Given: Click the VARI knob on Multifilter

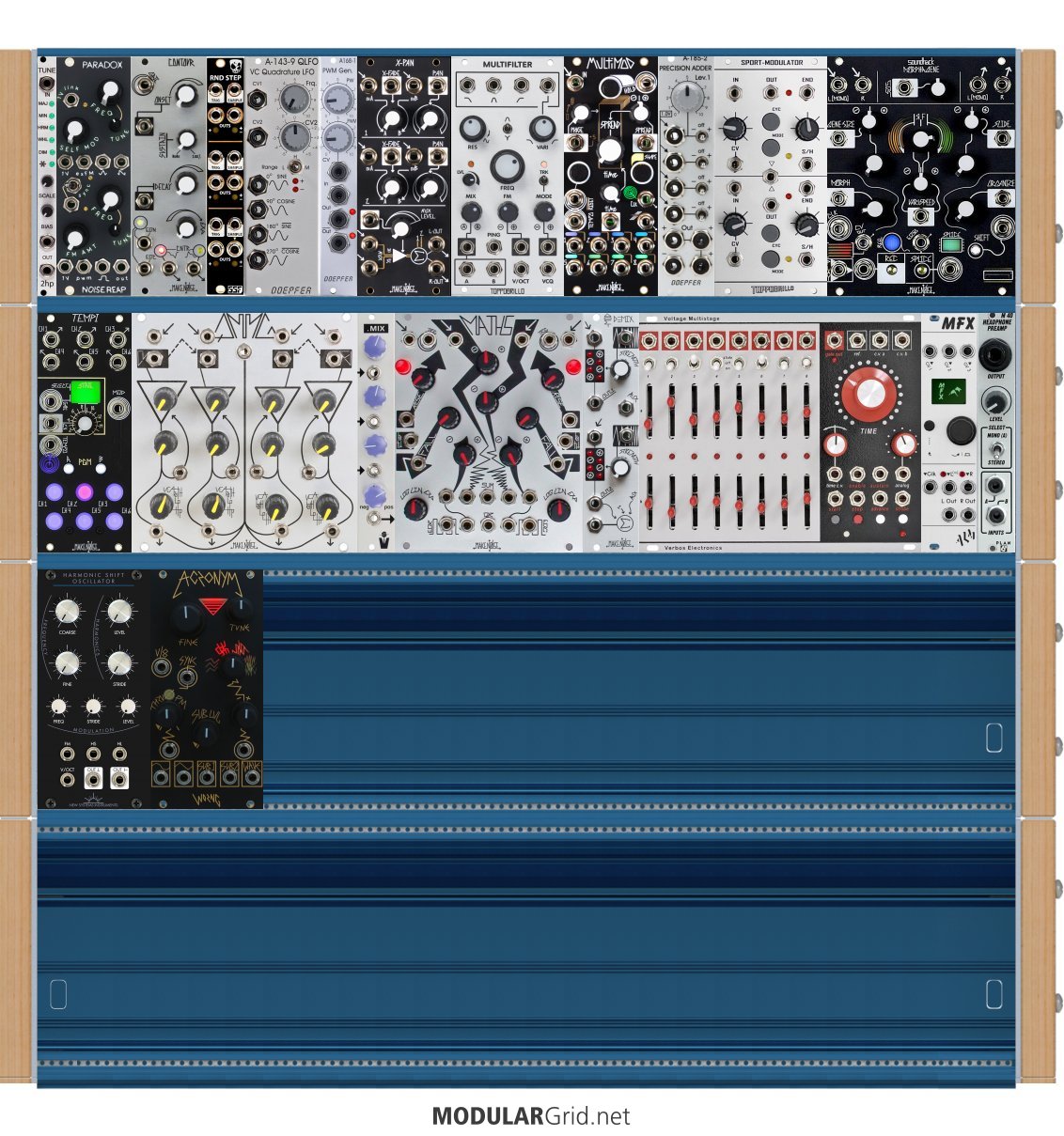Looking at the screenshot, I should 542,129.
